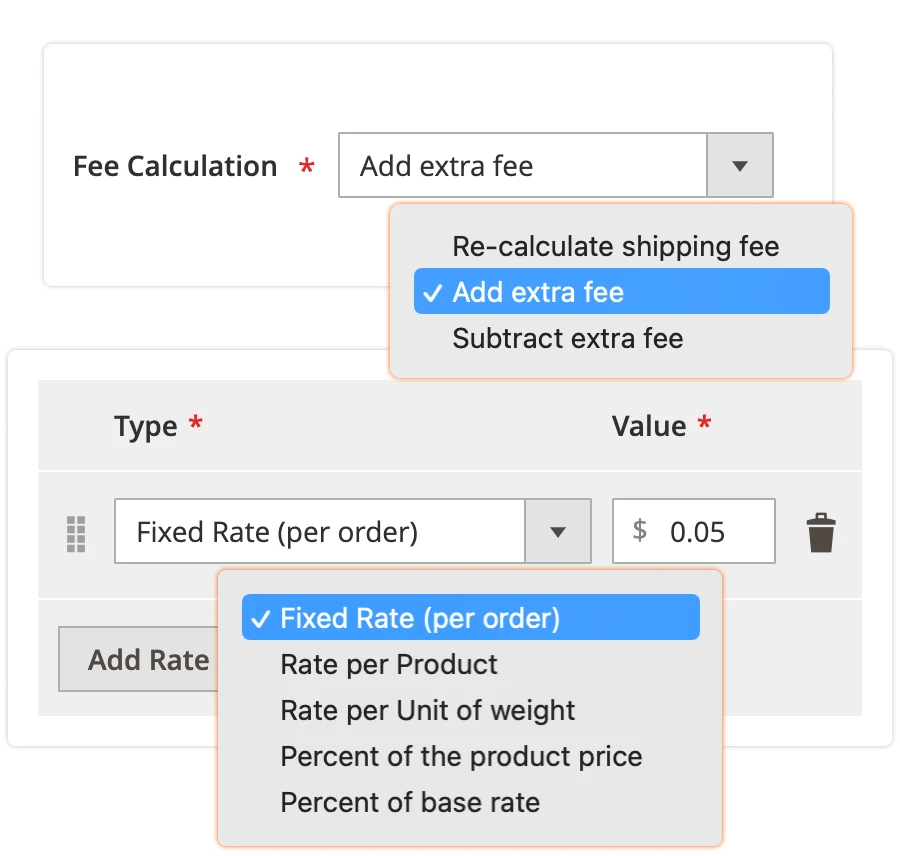Choose Rate per Unit of weight
The height and width of the screenshot is (856, 900).
tap(426, 710)
